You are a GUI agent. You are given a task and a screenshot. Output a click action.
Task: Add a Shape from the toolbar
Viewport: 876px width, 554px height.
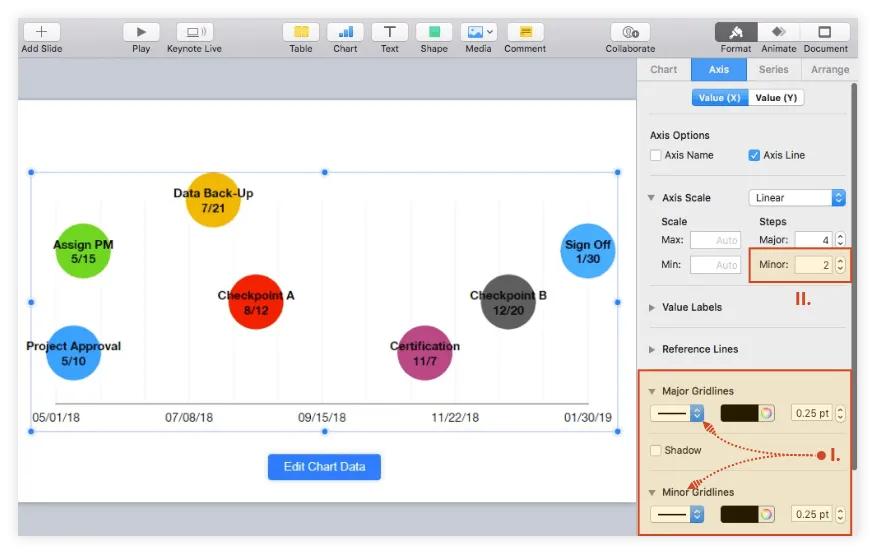[434, 32]
